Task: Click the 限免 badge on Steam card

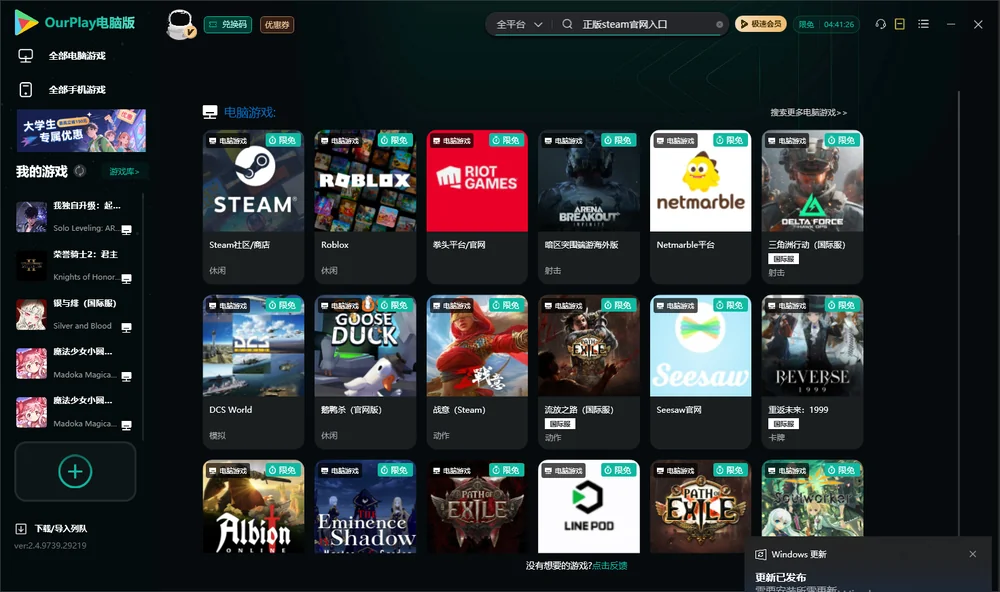Action: [x=283, y=140]
